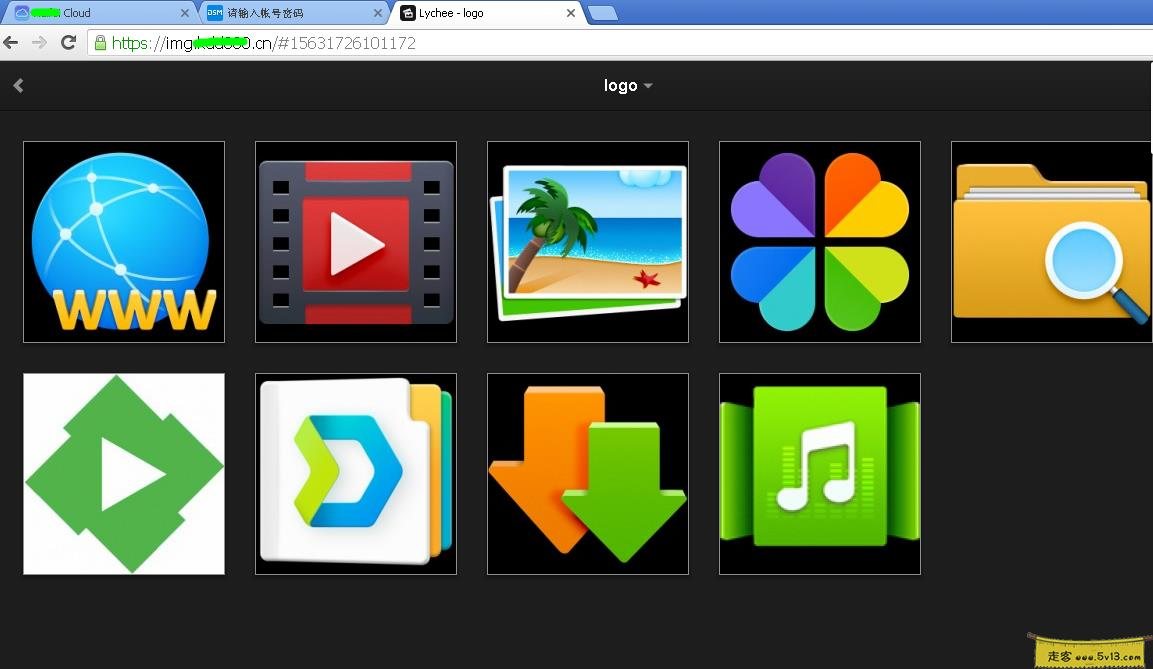This screenshot has height=669, width=1153.
Task: Select the white document with blue-green D logo
Action: coord(356,474)
